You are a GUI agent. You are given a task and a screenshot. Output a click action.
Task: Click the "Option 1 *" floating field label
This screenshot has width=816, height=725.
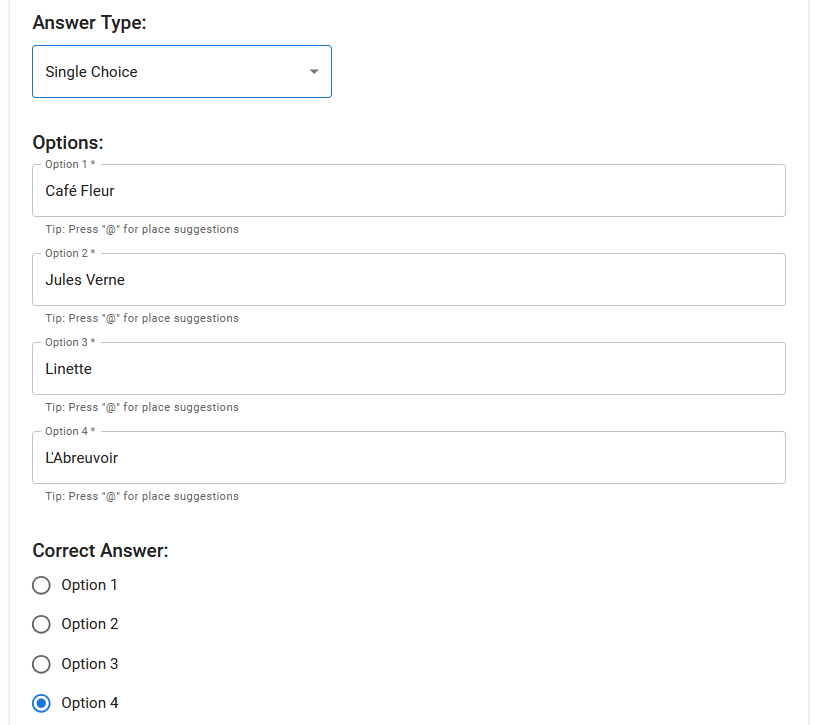pyautogui.click(x=70, y=164)
